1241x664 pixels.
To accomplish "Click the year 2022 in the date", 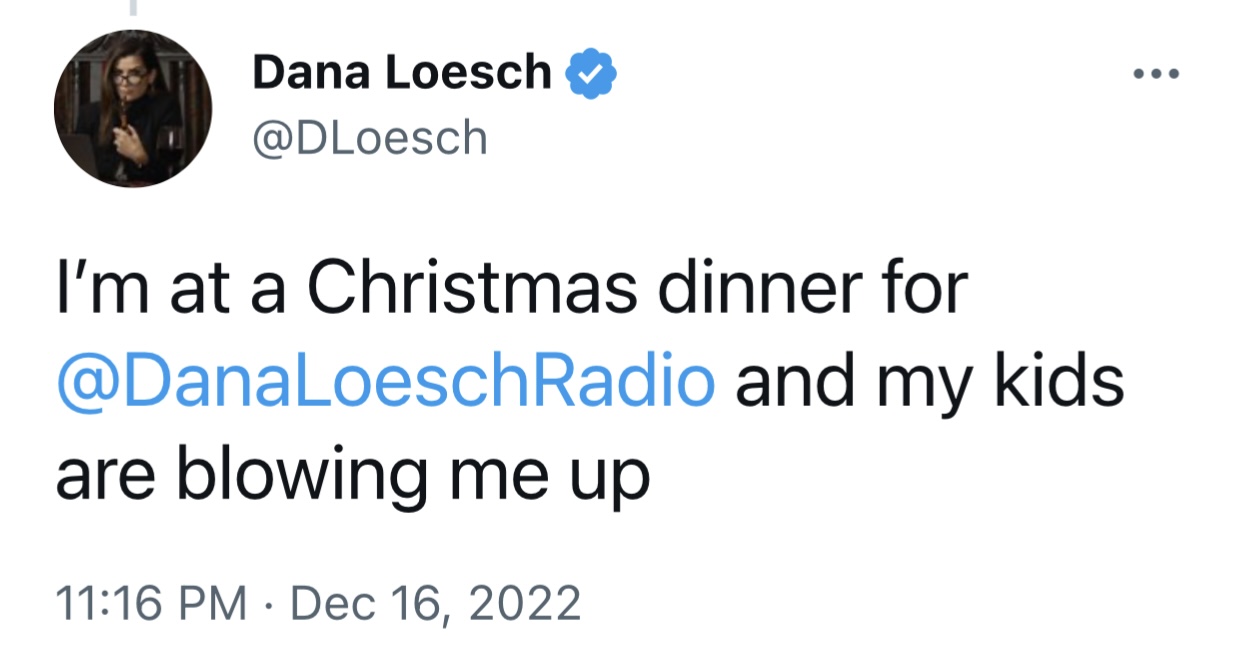I will (529, 604).
